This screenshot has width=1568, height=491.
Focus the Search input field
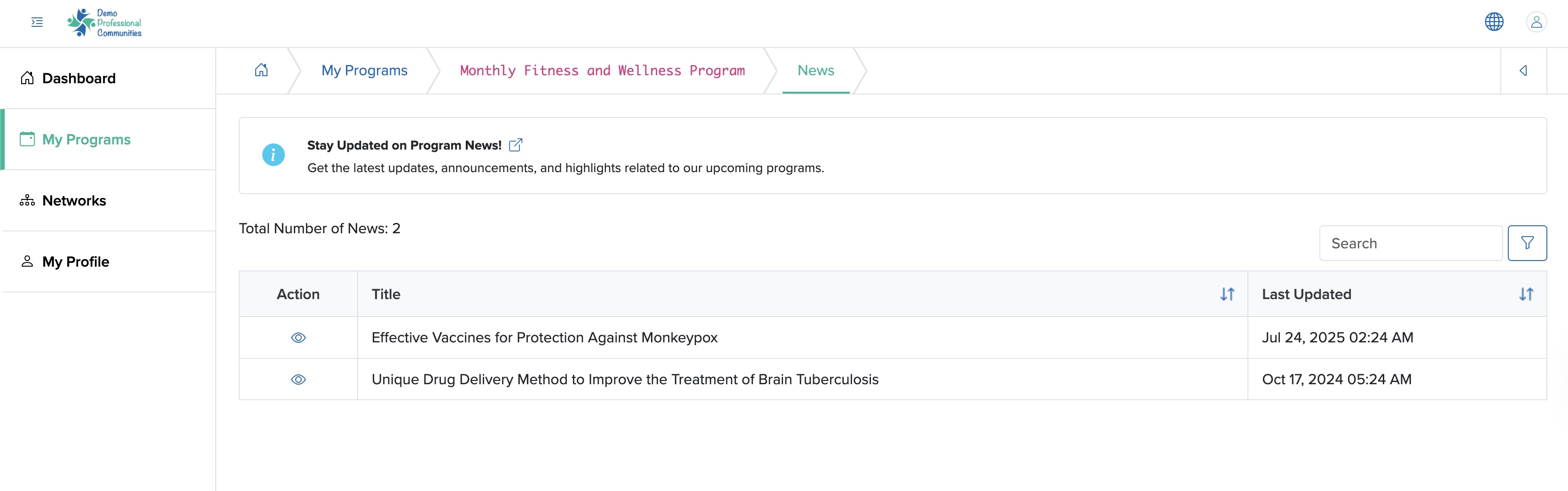1411,243
